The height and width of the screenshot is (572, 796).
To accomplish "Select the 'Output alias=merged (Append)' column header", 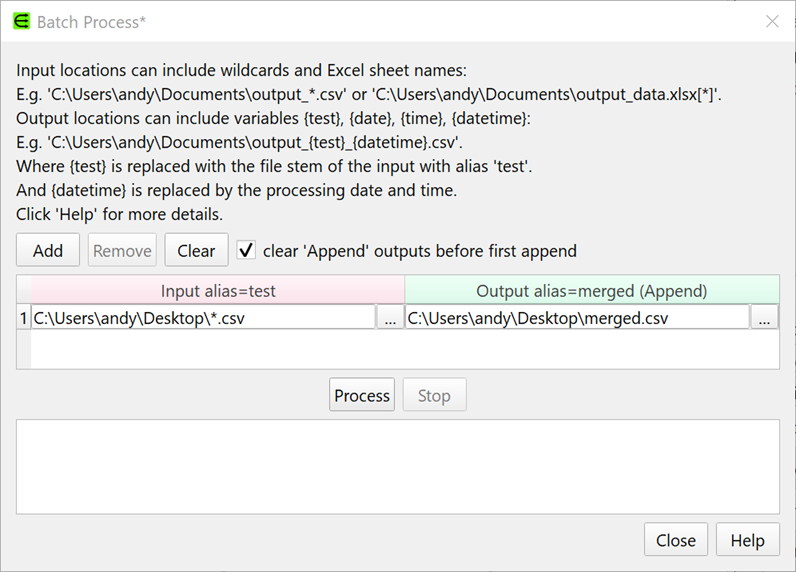I will [x=591, y=291].
